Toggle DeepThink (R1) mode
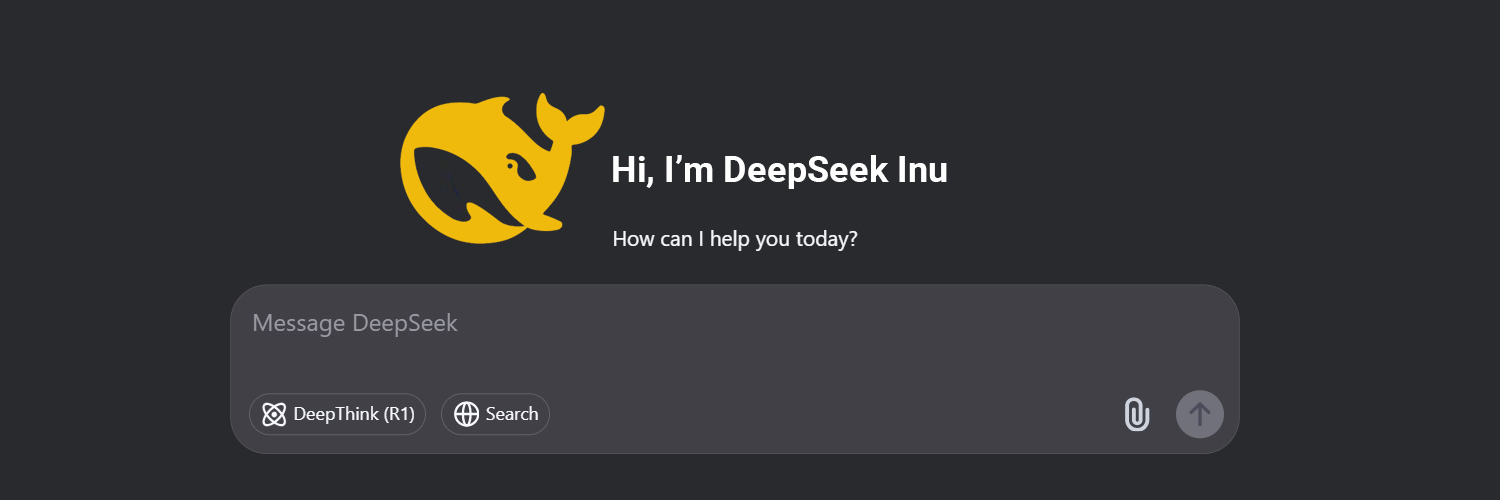Screen dimensions: 1500x500 338,414
